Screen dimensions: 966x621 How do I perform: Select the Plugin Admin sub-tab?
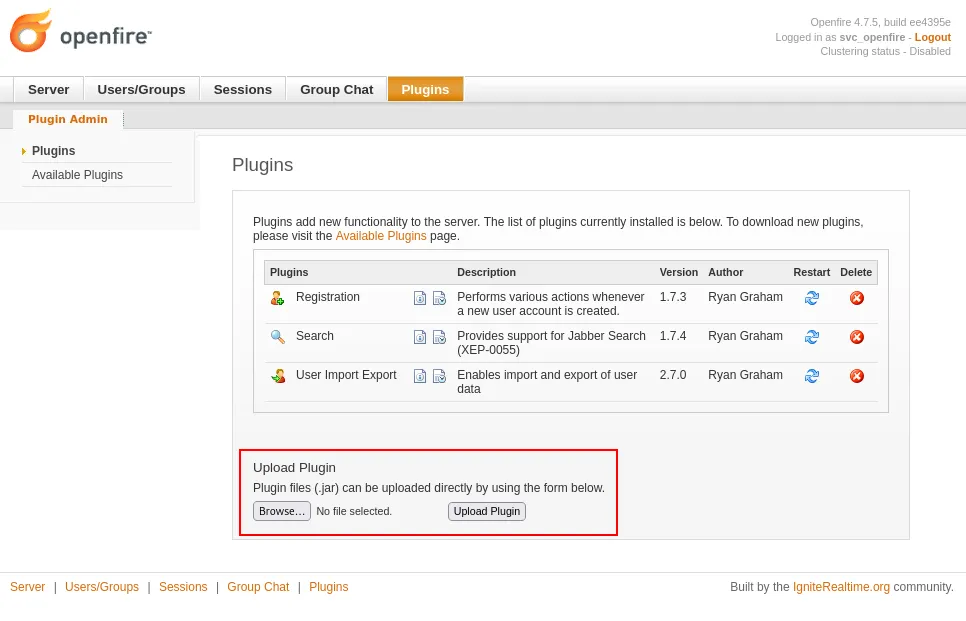(x=68, y=120)
